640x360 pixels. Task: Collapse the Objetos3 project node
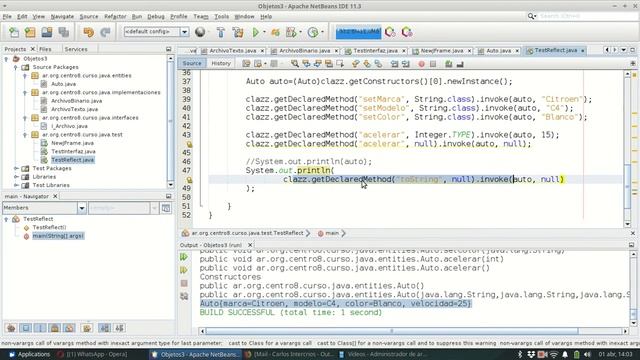click(x=7, y=59)
